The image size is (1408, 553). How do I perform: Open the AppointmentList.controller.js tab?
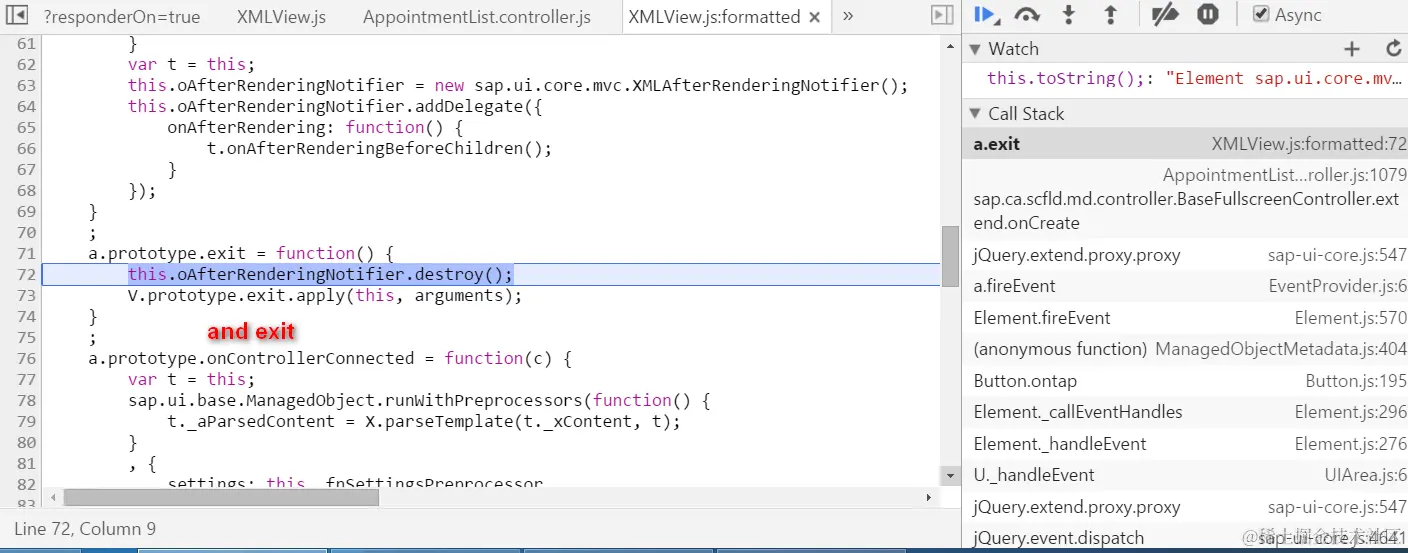[x=477, y=17]
